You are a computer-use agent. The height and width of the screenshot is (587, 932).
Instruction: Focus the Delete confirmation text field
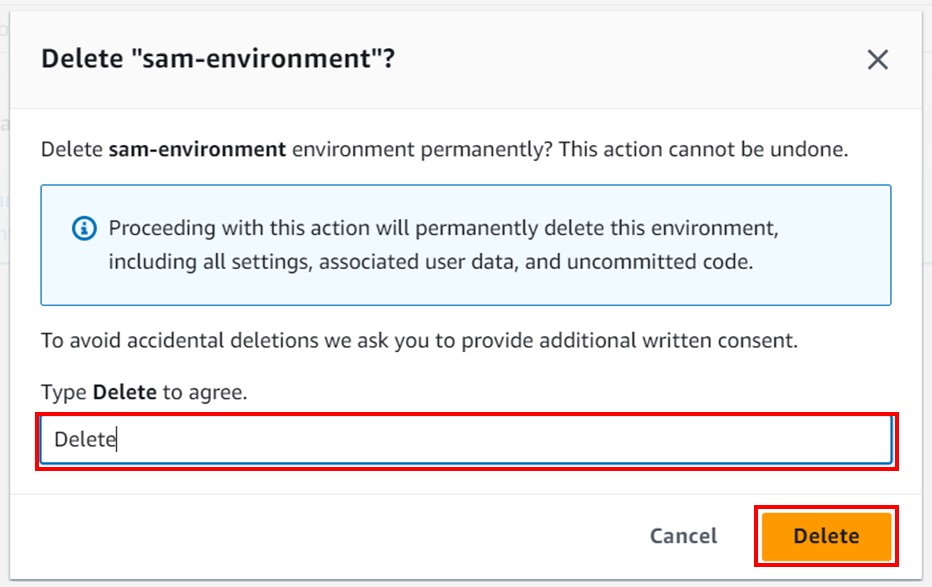466,440
